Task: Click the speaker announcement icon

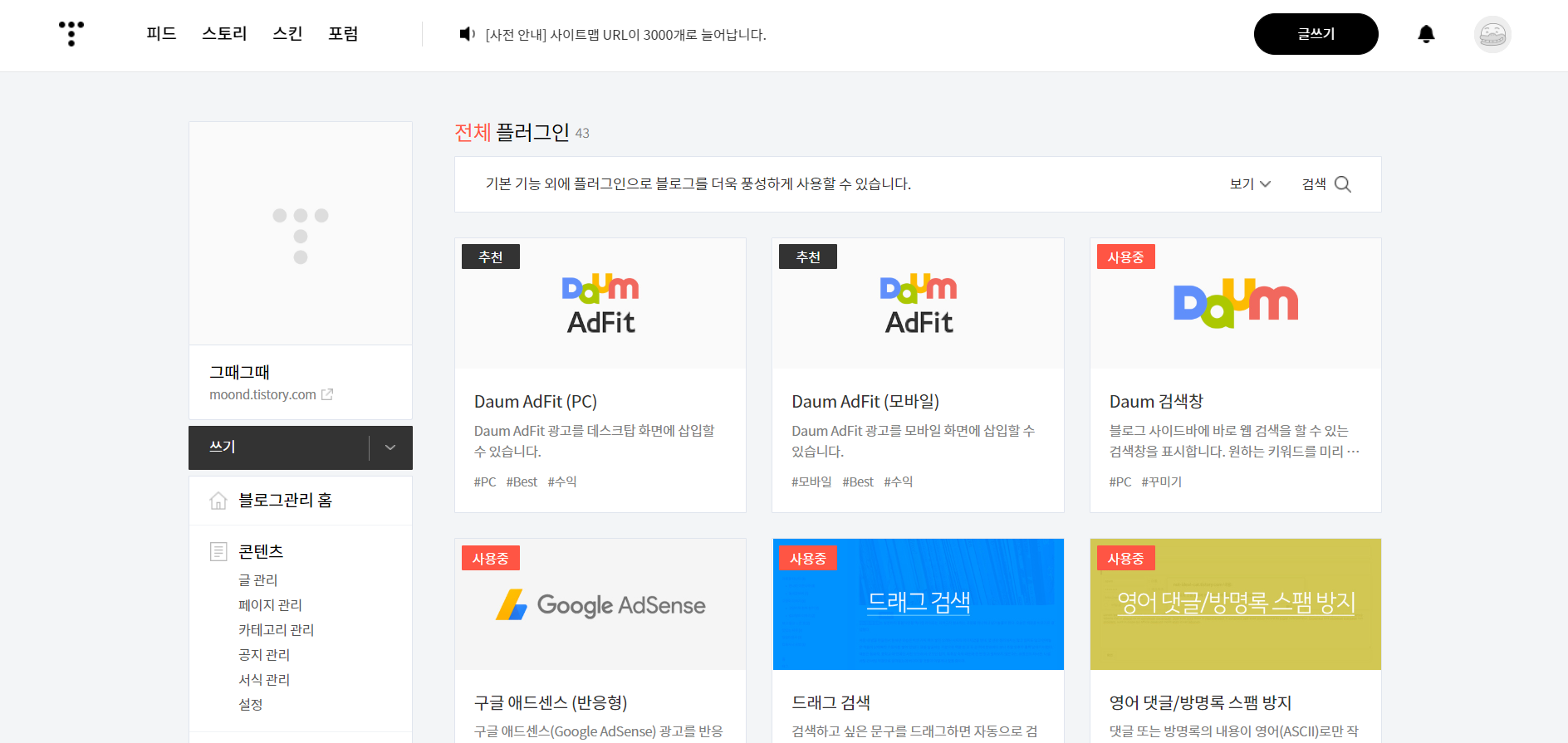Action: point(467,34)
